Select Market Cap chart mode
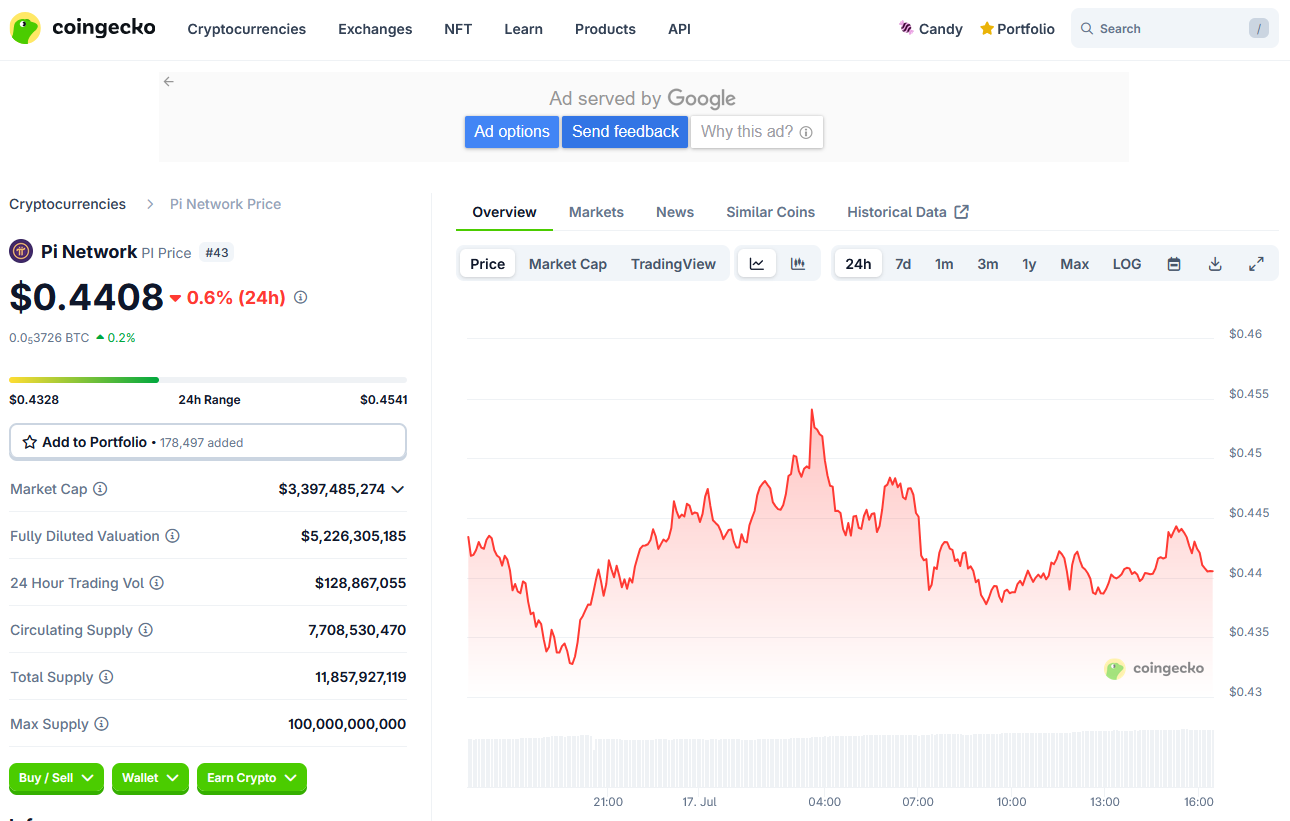Image resolution: width=1290 pixels, height=821 pixels. 568,264
